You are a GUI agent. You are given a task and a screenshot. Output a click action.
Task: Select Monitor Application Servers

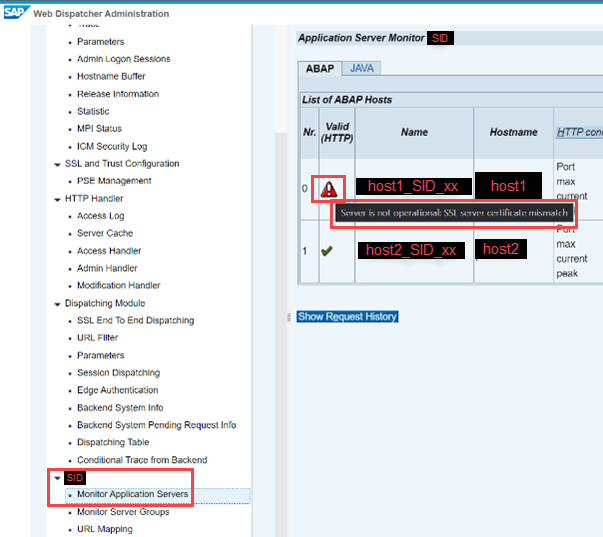(132, 494)
